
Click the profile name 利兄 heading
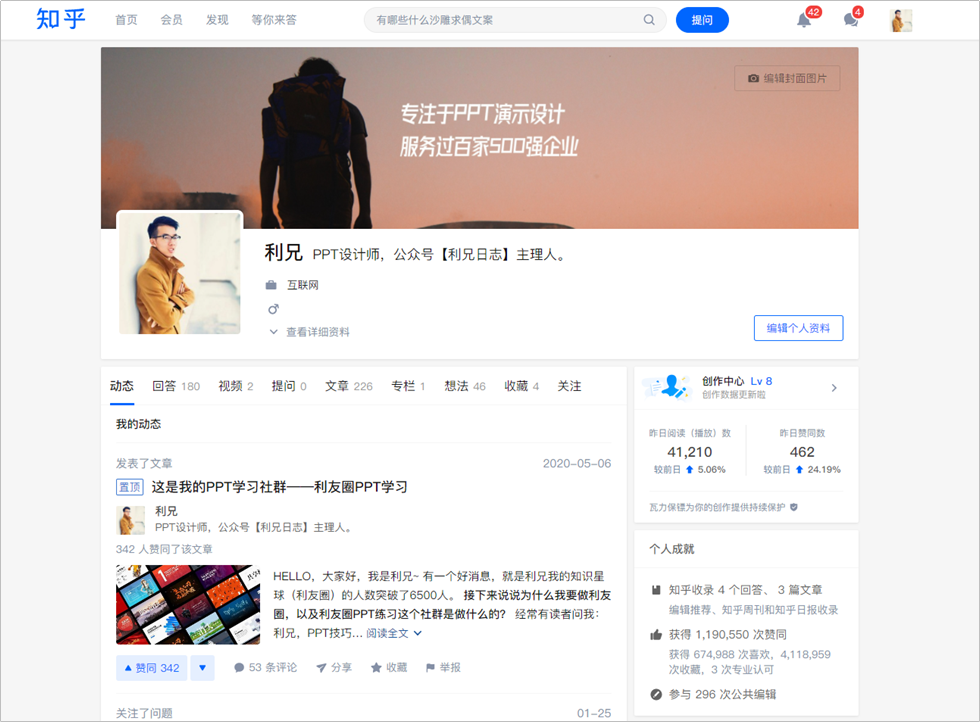tap(284, 253)
